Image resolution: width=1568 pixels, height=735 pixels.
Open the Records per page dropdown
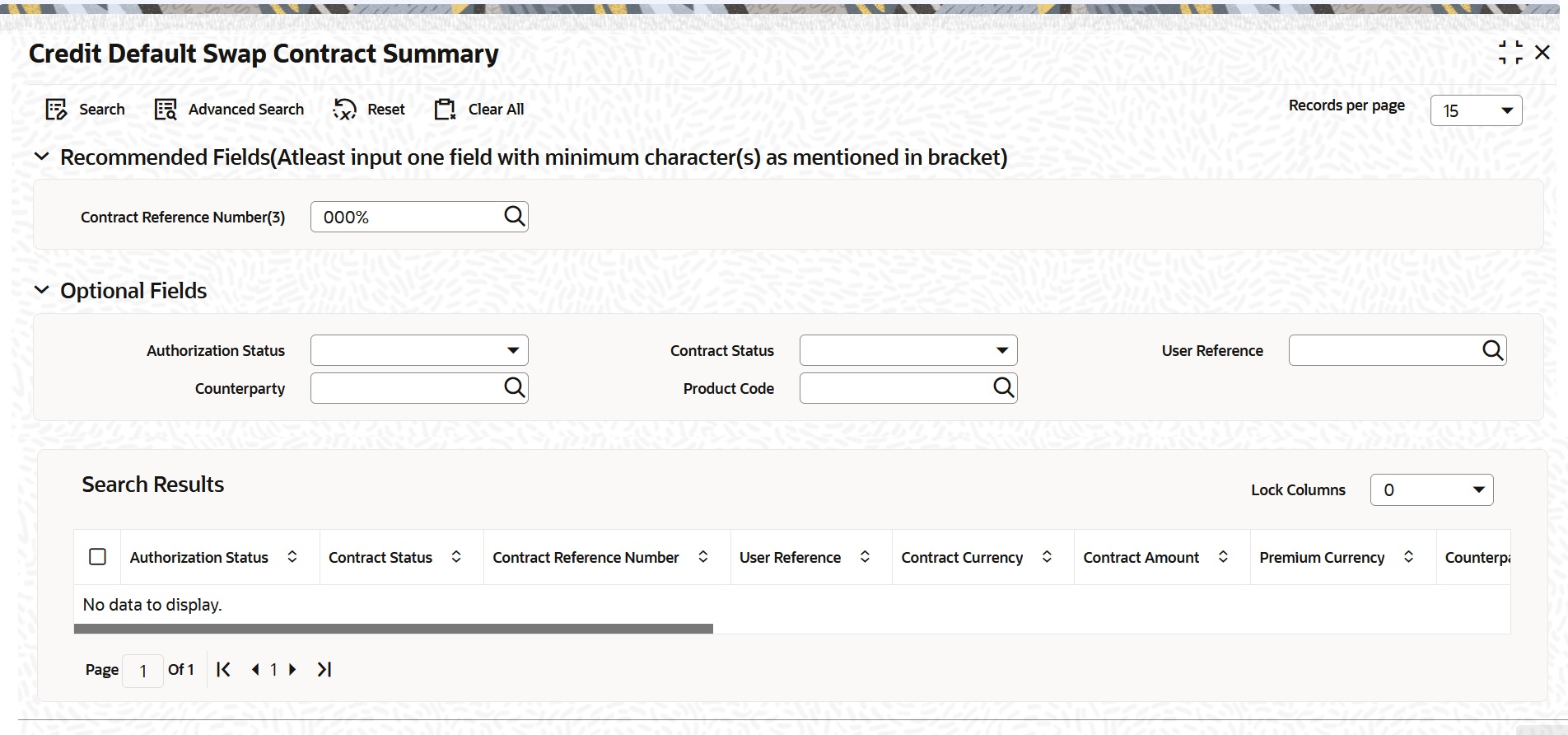1477,110
